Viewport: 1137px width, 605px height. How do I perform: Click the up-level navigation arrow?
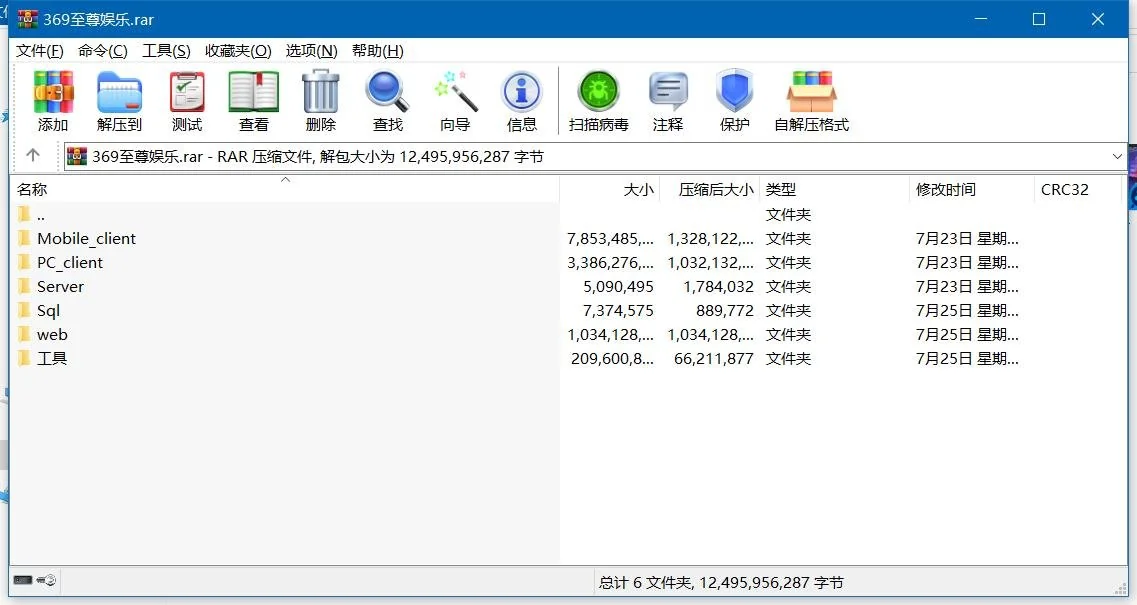click(x=33, y=156)
